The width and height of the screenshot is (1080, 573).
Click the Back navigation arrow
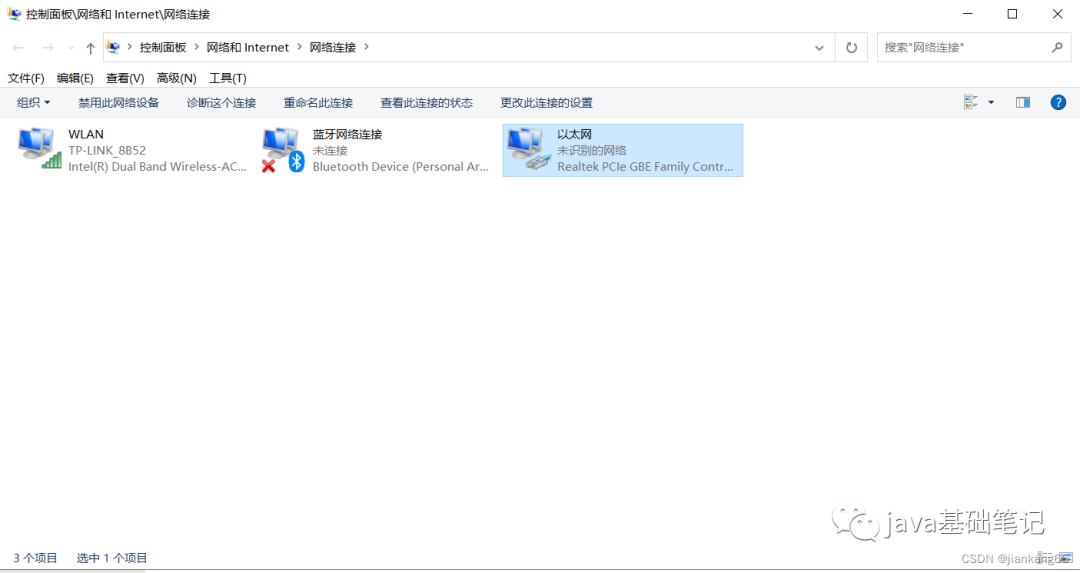tap(19, 48)
